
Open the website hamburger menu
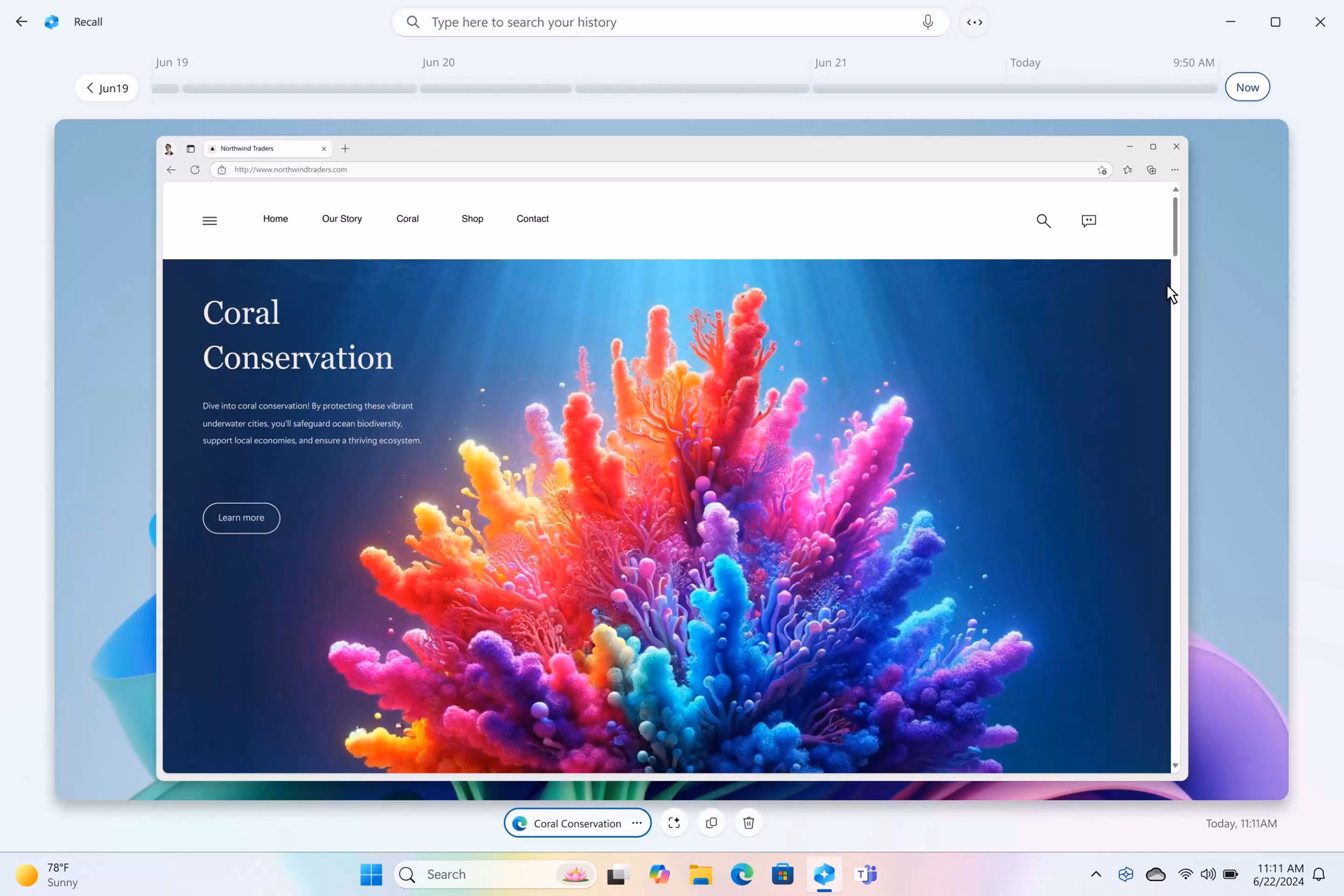[x=210, y=221]
